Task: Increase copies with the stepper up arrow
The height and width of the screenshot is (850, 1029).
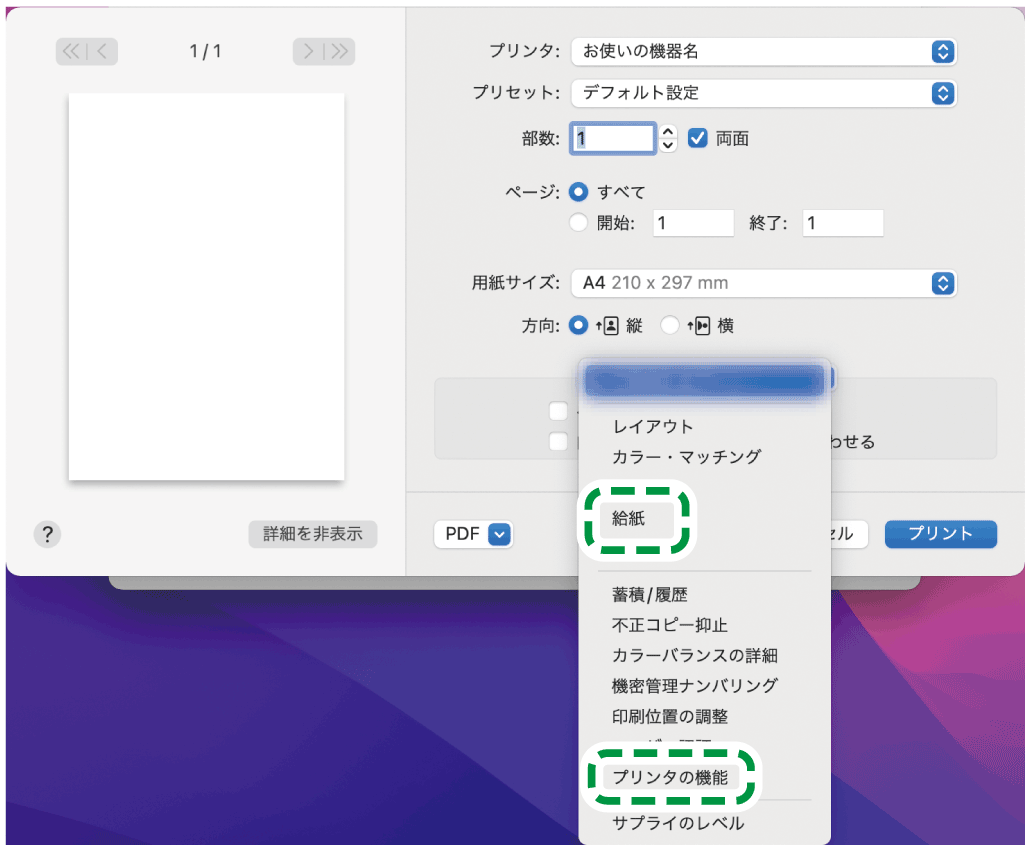Action: [x=667, y=132]
